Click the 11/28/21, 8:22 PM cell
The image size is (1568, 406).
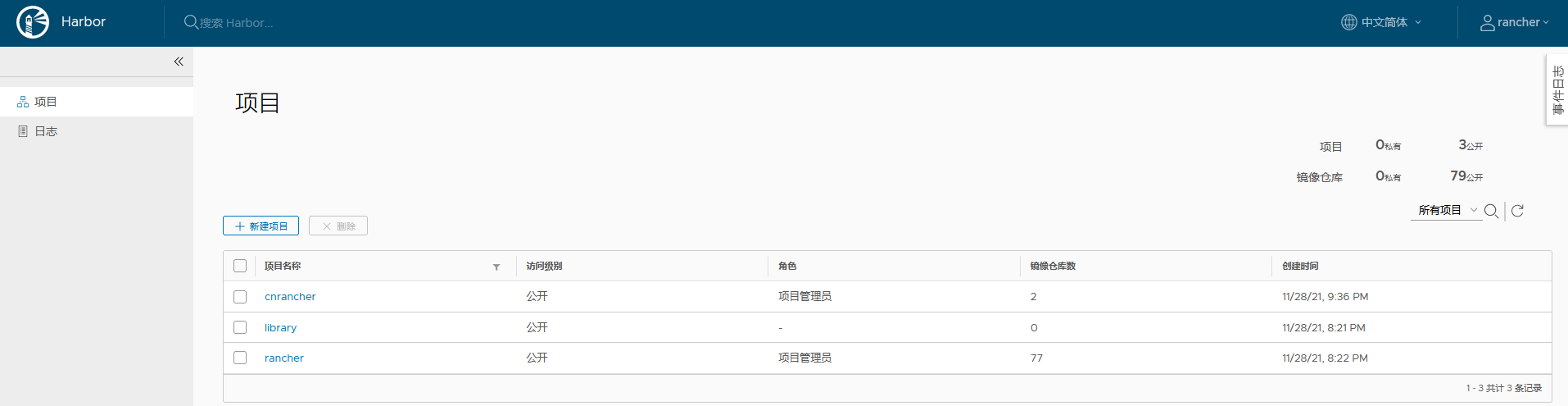point(1325,358)
